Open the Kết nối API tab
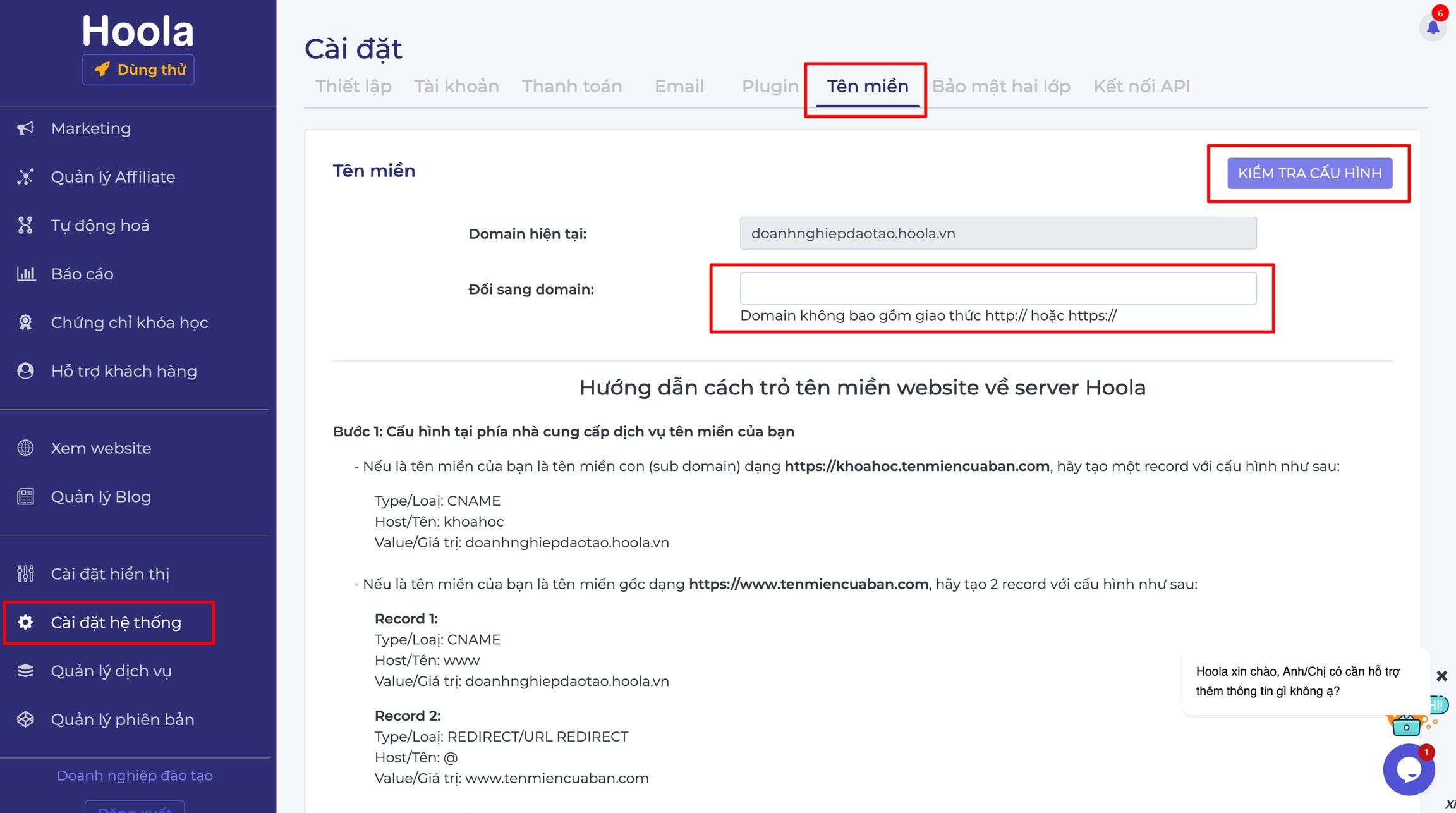1456x813 pixels. [x=1141, y=86]
